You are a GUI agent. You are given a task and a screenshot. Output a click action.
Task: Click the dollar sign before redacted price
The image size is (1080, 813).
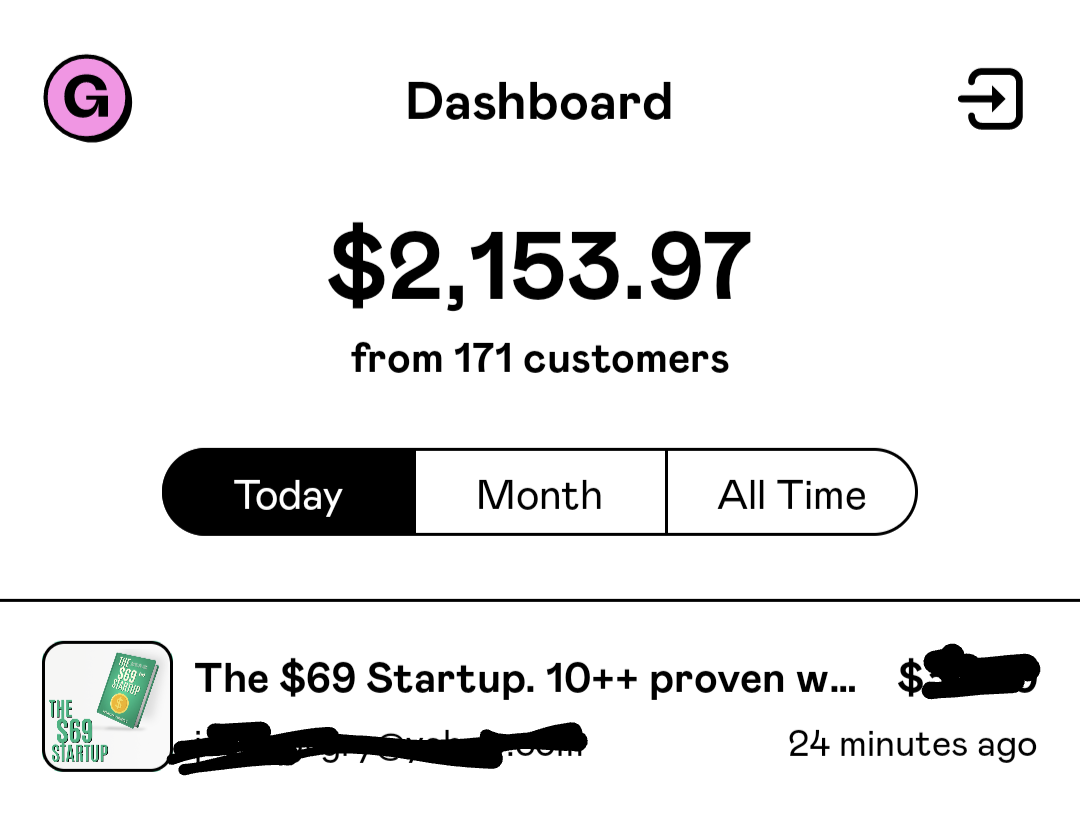coord(910,677)
